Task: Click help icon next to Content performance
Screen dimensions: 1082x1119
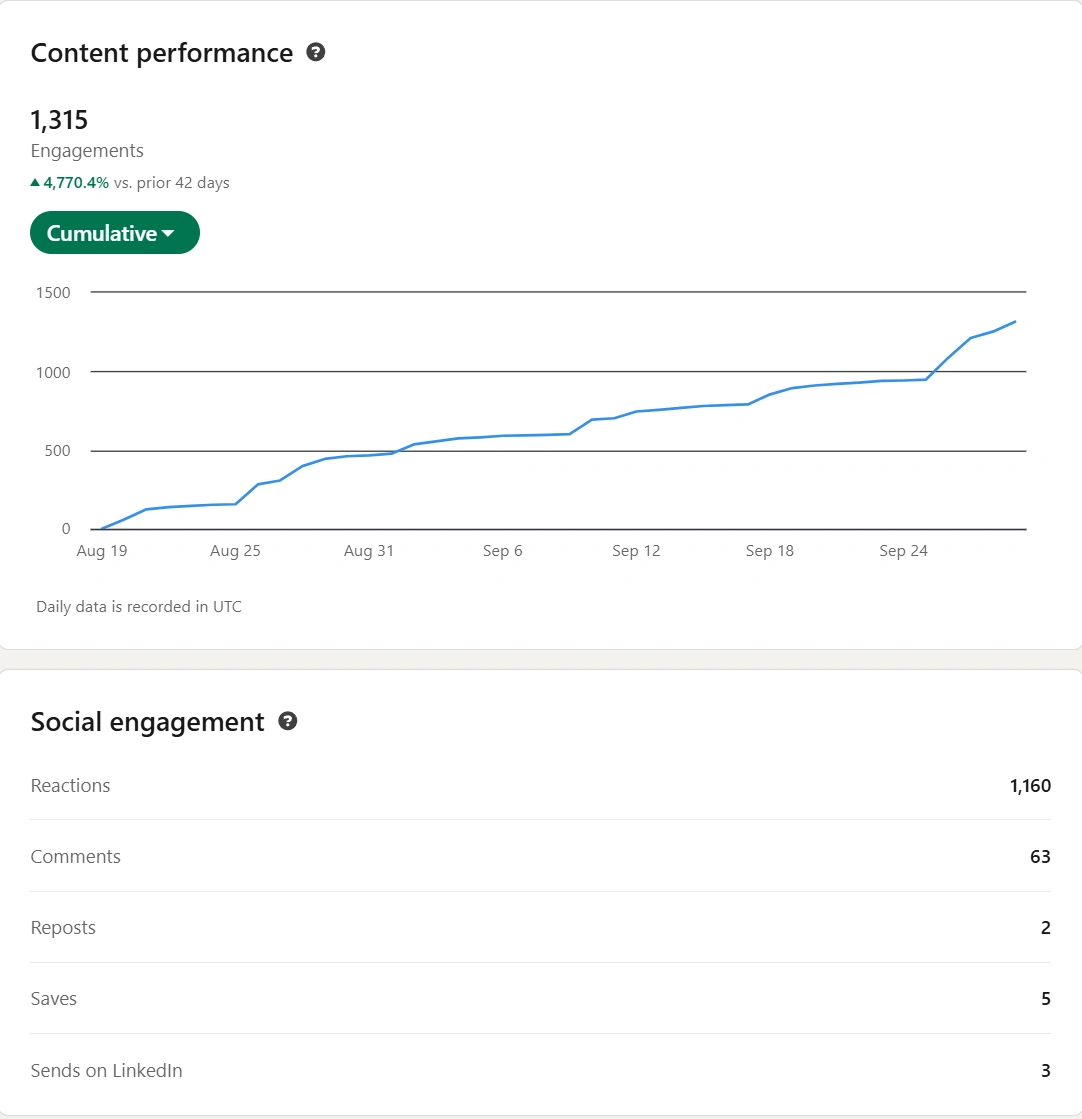Action: (x=316, y=53)
